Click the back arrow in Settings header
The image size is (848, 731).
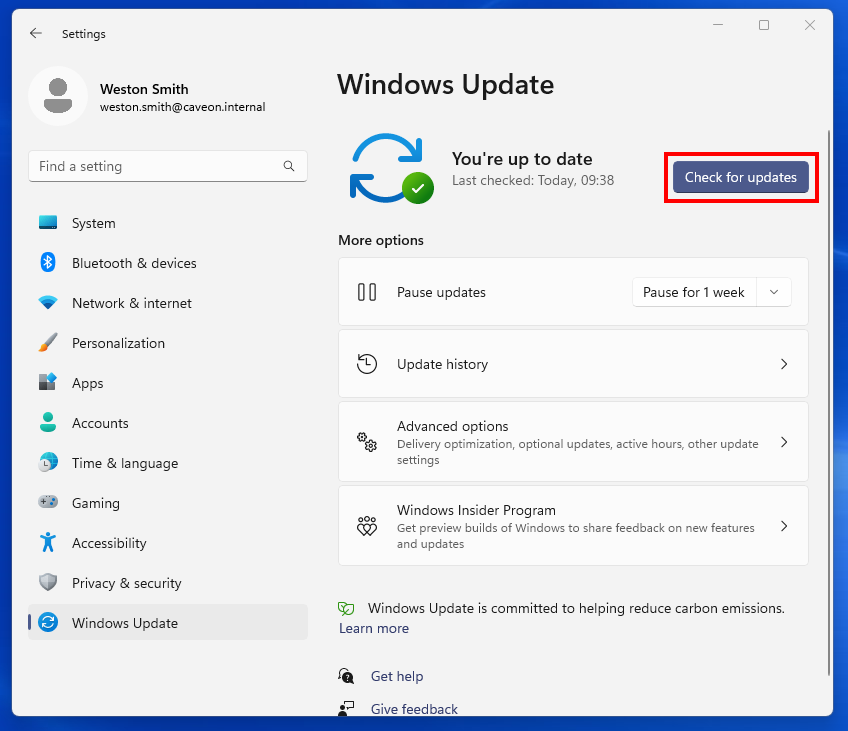click(x=36, y=34)
